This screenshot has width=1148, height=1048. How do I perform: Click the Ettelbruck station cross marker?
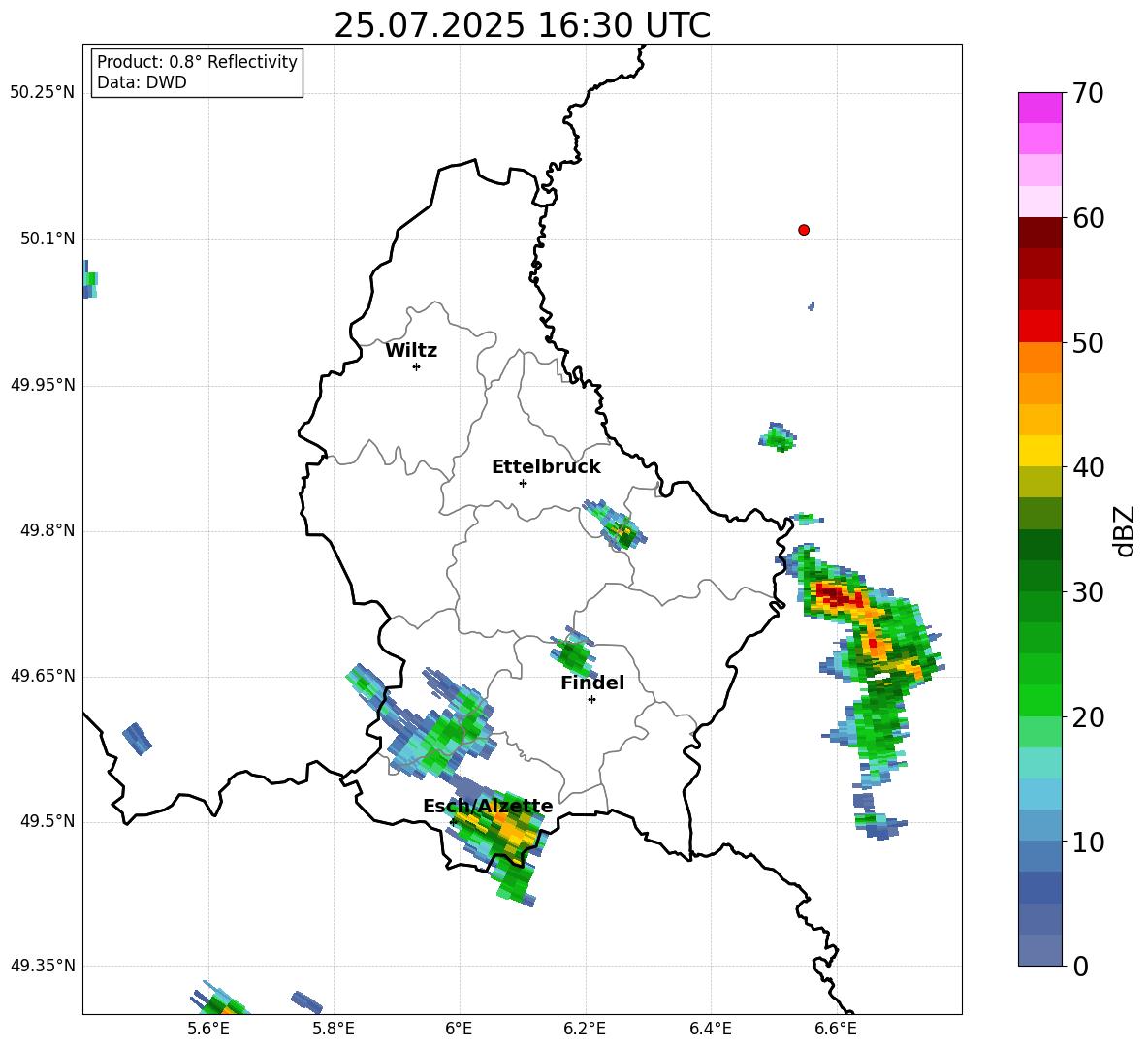(523, 483)
